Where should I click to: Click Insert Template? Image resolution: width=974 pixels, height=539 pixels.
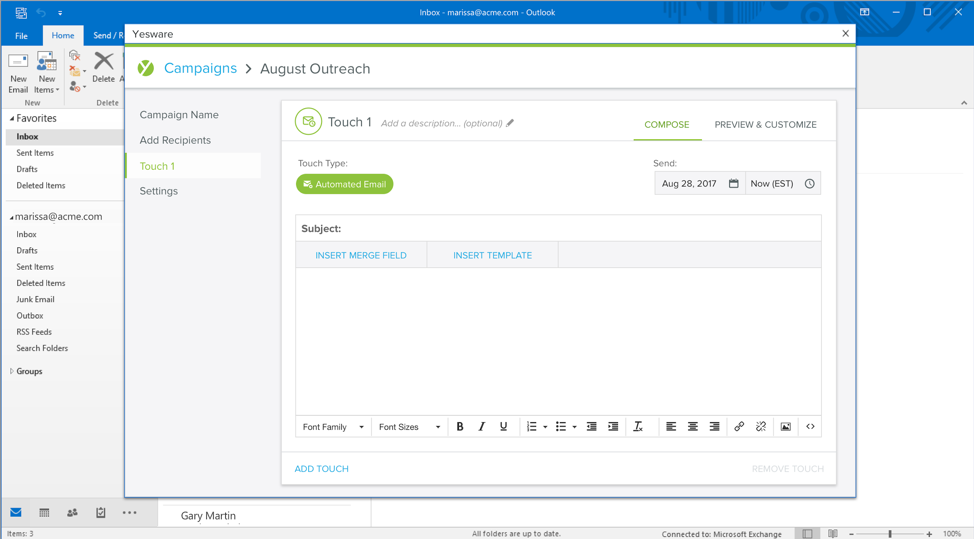coord(493,255)
